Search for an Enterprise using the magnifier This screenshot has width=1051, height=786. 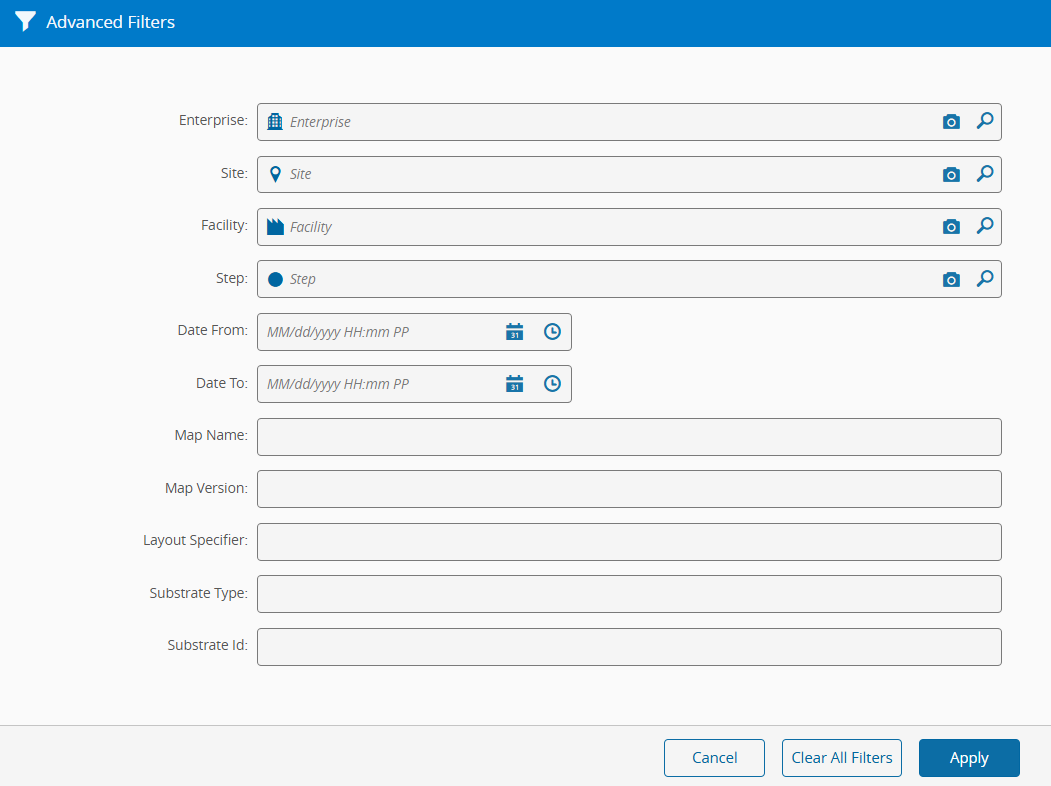pyautogui.click(x=985, y=121)
